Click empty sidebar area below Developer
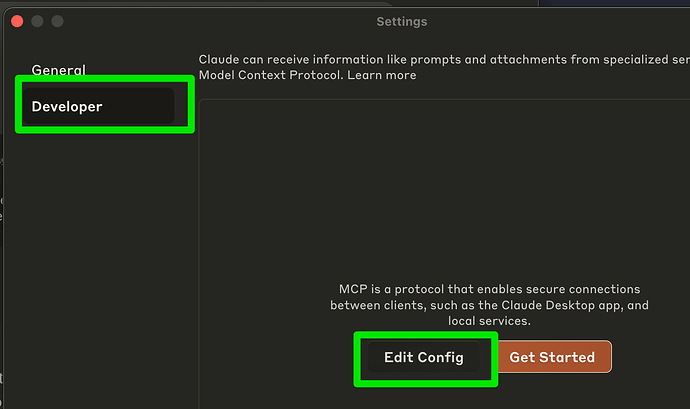Image resolution: width=690 pixels, height=409 pixels. pos(99,264)
